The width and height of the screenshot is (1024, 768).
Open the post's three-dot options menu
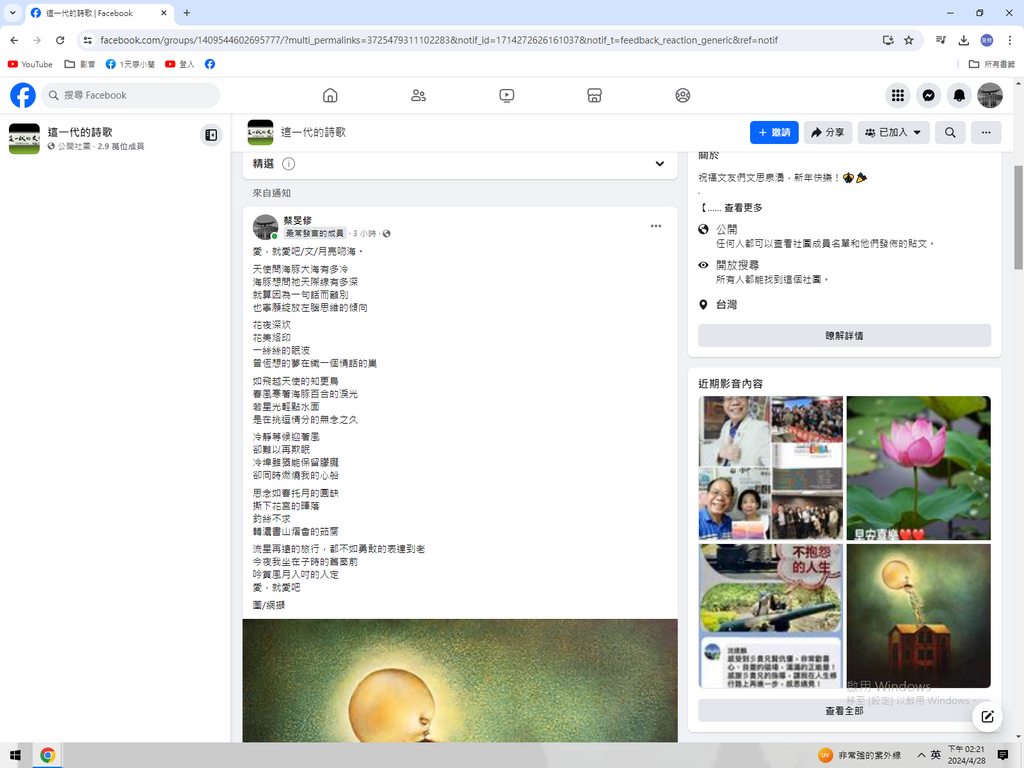655,226
